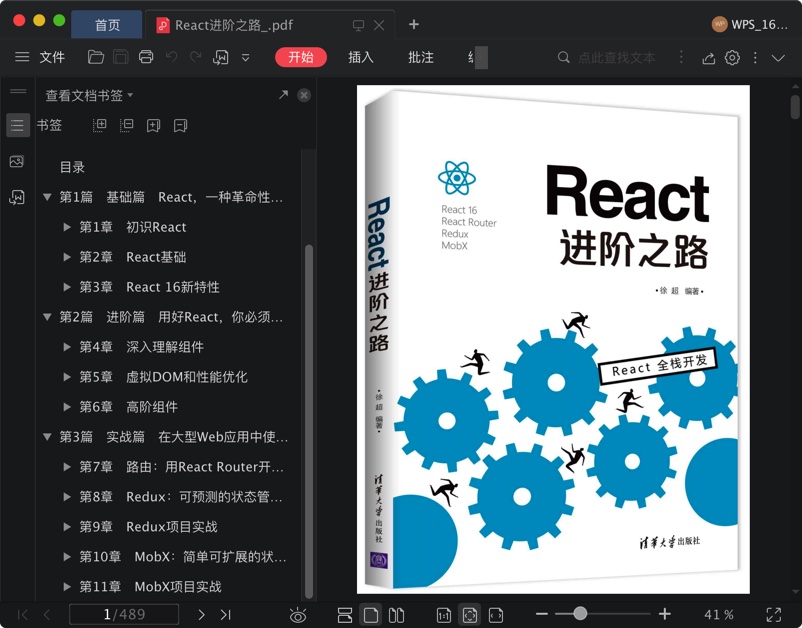Expand 第5章 虚拟DOM和性能优化 bookmark
Image resolution: width=802 pixels, height=628 pixels.
66,377
